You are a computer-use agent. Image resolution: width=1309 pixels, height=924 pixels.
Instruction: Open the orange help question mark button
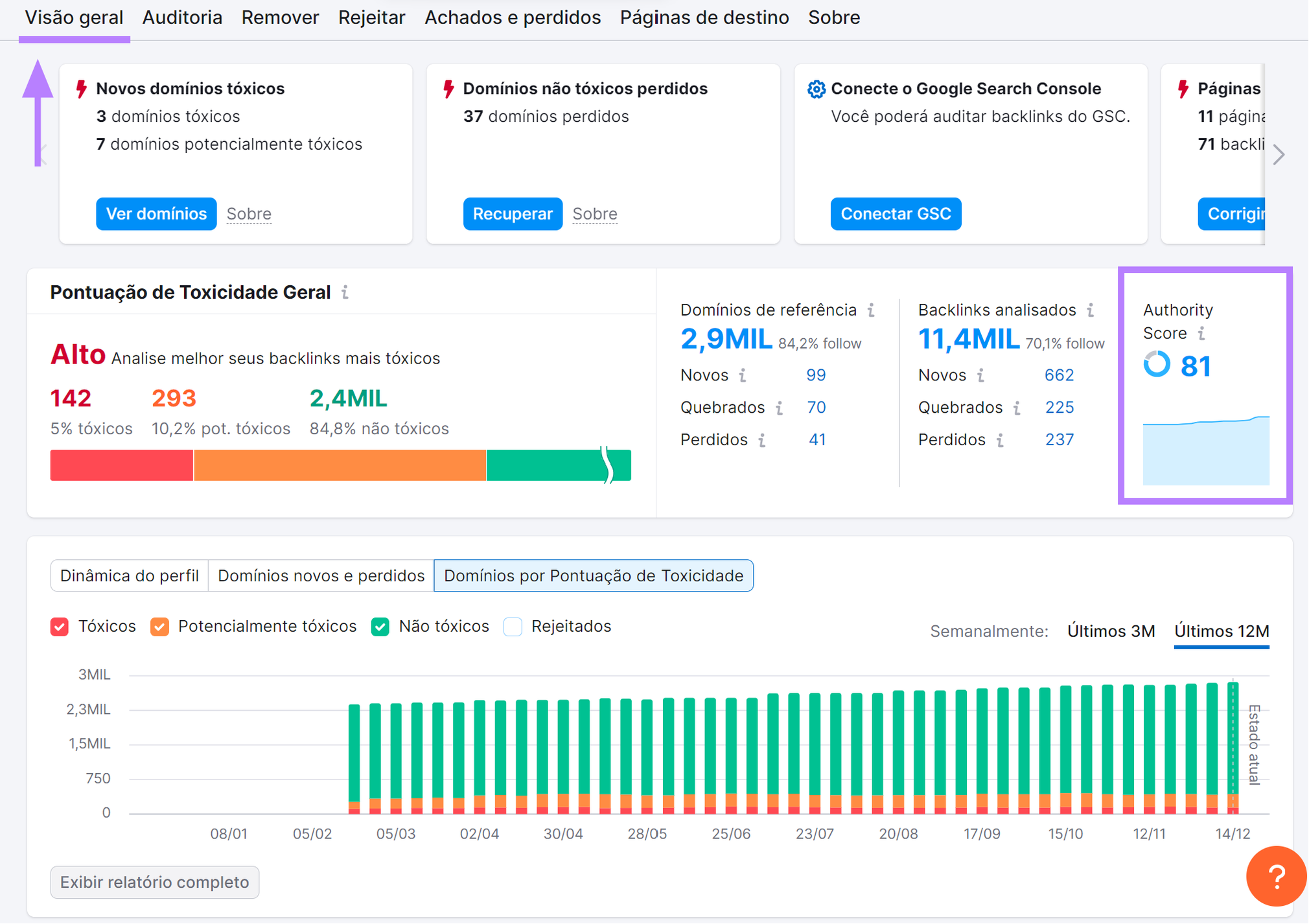pyautogui.click(x=1275, y=876)
